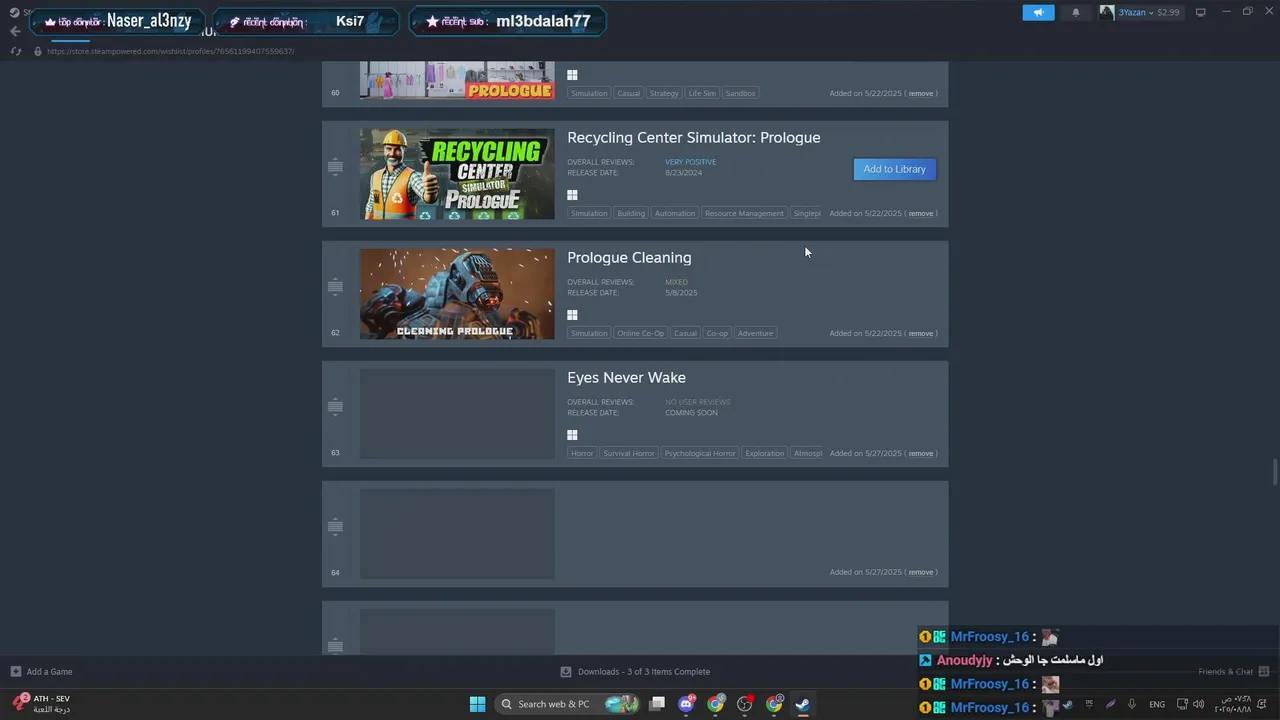The height and width of the screenshot is (720, 1280).
Task: Select the Psychological Horror tag
Action: 700,453
